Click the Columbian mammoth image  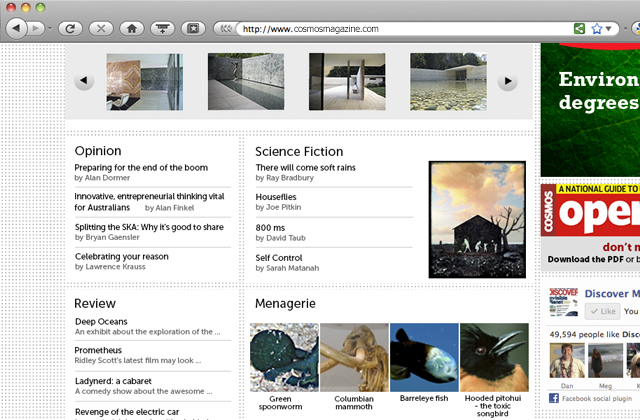pos(354,358)
